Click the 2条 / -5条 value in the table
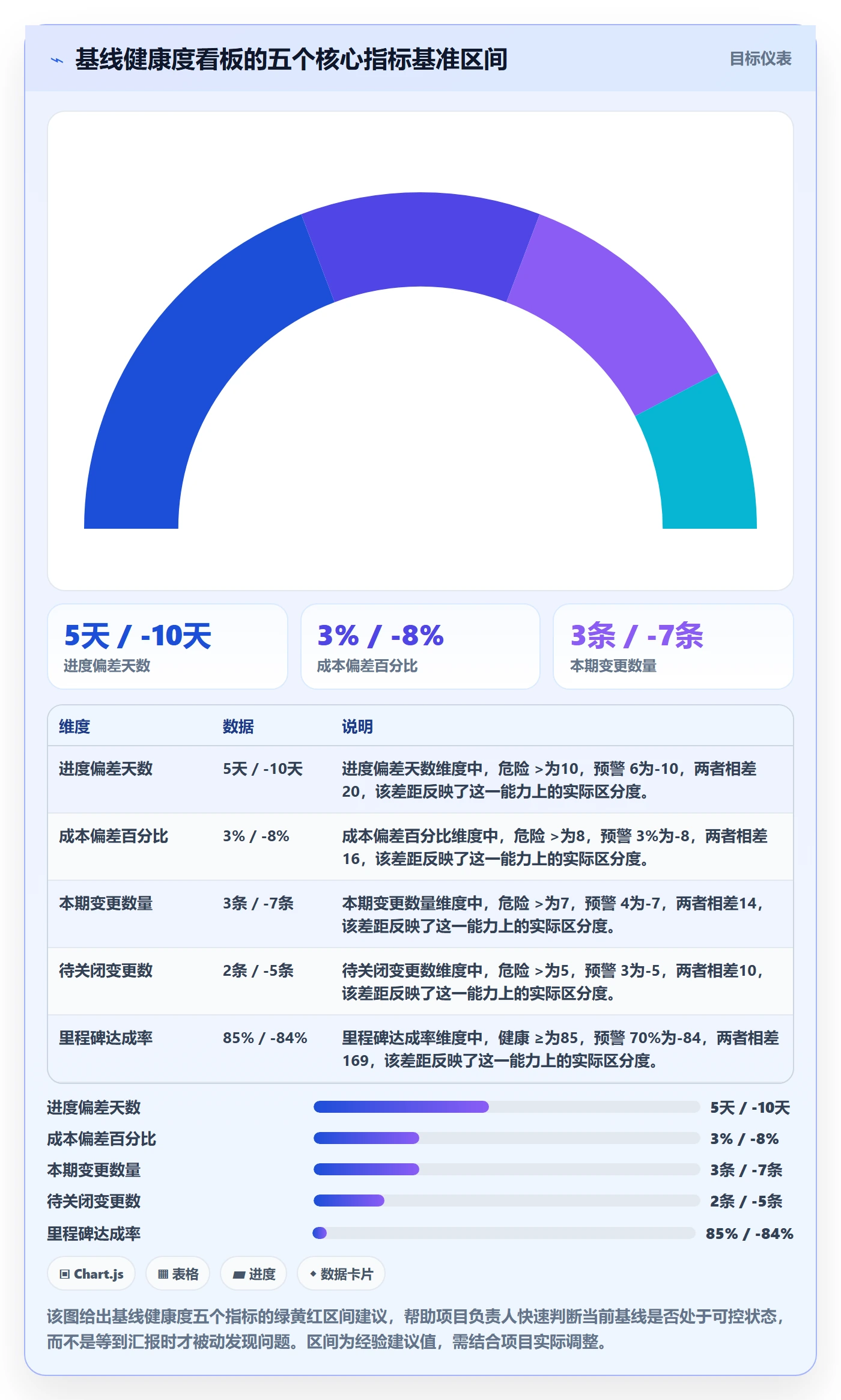 pos(258,970)
